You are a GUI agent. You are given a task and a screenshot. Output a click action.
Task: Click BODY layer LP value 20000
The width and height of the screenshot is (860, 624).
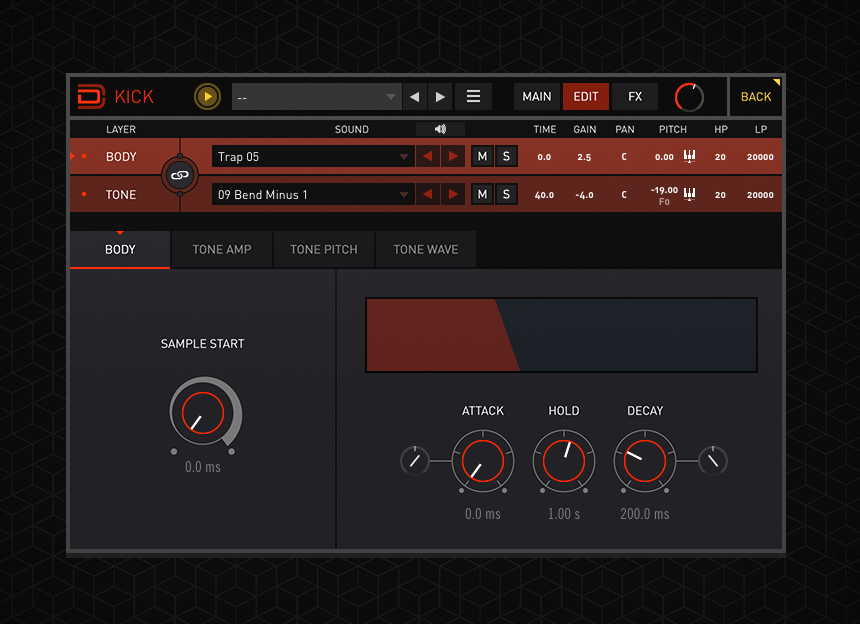pos(760,157)
